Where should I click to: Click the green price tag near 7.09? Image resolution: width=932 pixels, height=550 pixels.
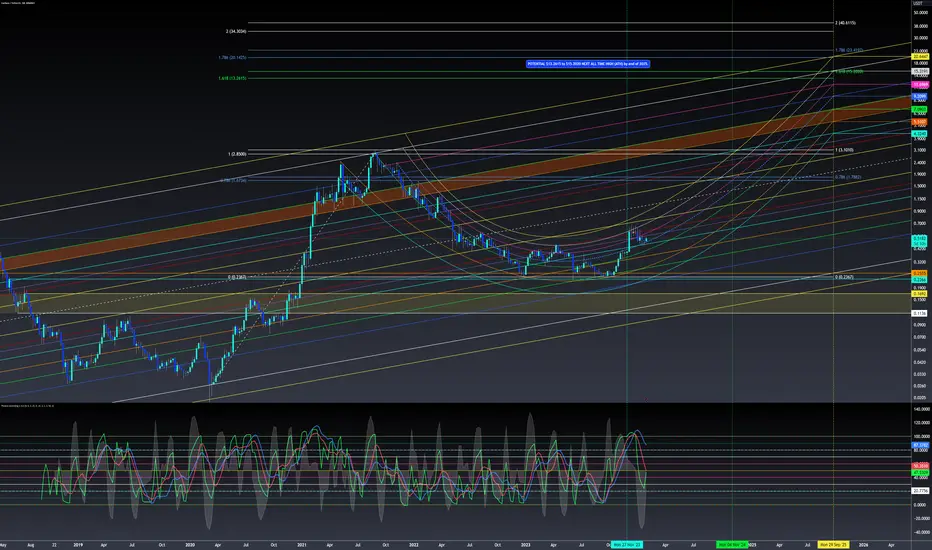[920, 109]
